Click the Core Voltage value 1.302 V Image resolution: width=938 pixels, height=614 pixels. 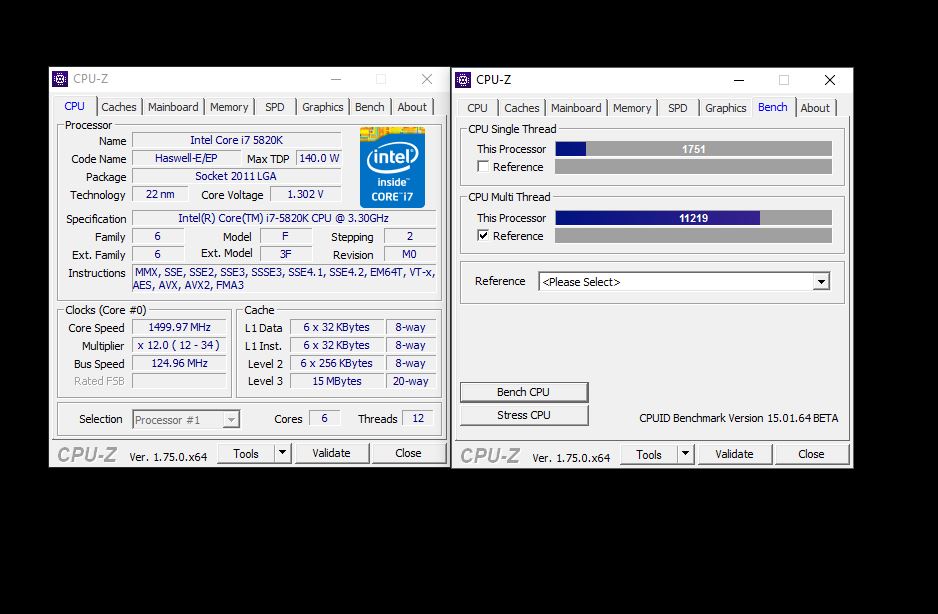(x=306, y=194)
